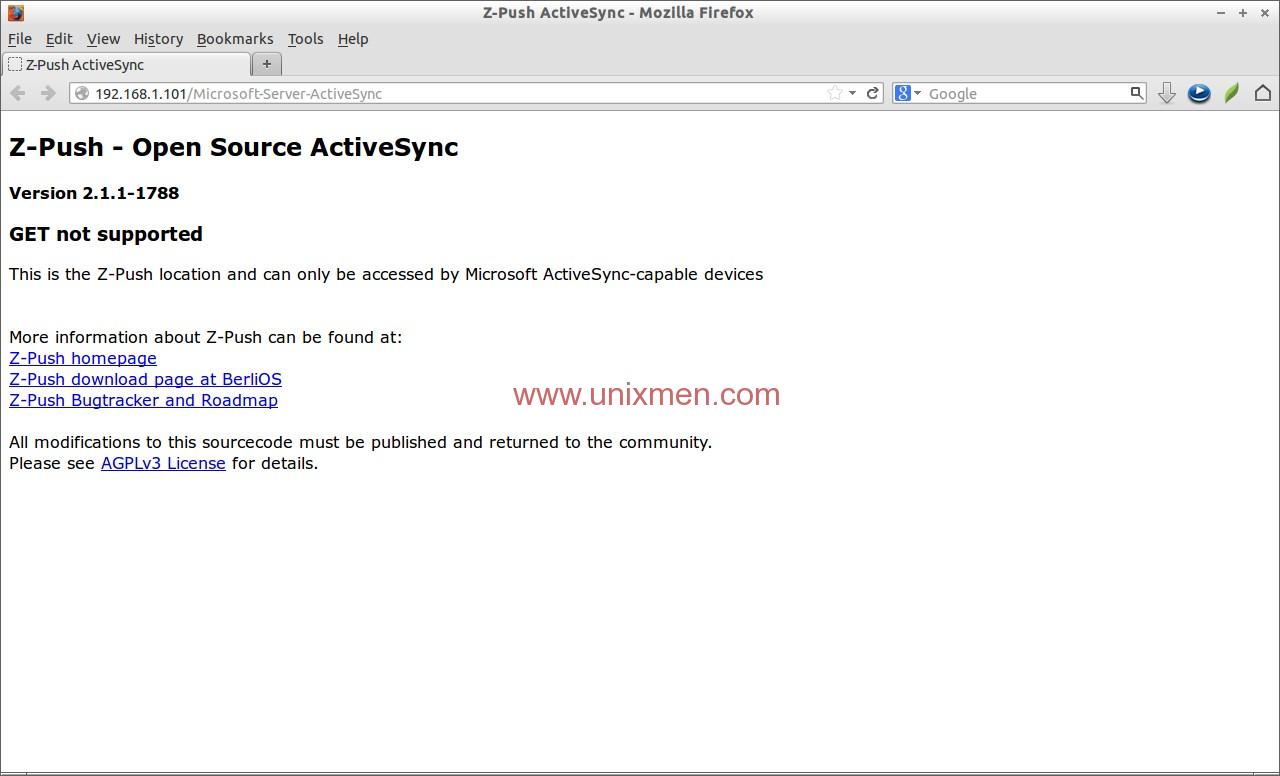Image resolution: width=1280 pixels, height=776 pixels.
Task: Bookmark this page with the star
Action: [835, 93]
